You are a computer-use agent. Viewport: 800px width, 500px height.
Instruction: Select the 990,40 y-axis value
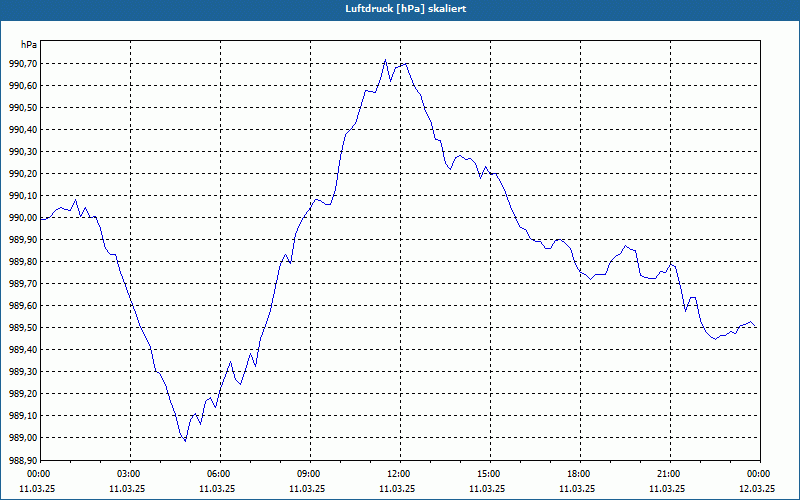(23, 130)
